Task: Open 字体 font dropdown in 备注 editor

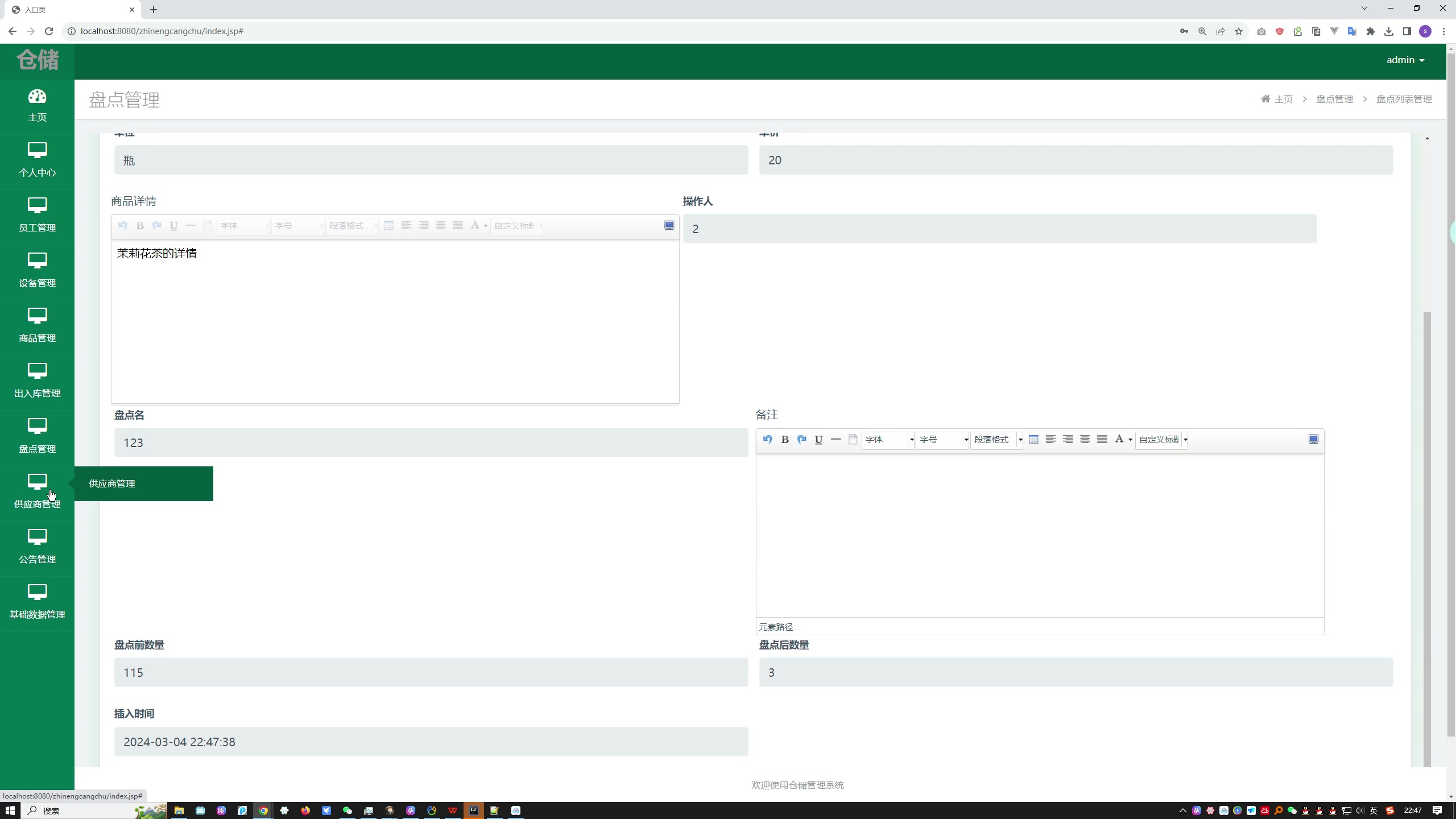Action: [x=888, y=440]
